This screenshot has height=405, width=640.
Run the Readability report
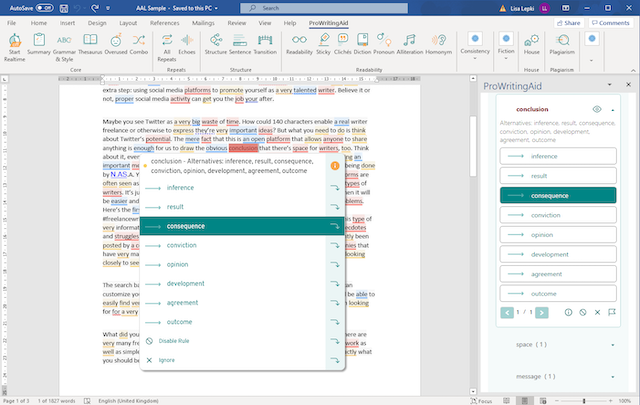click(299, 44)
